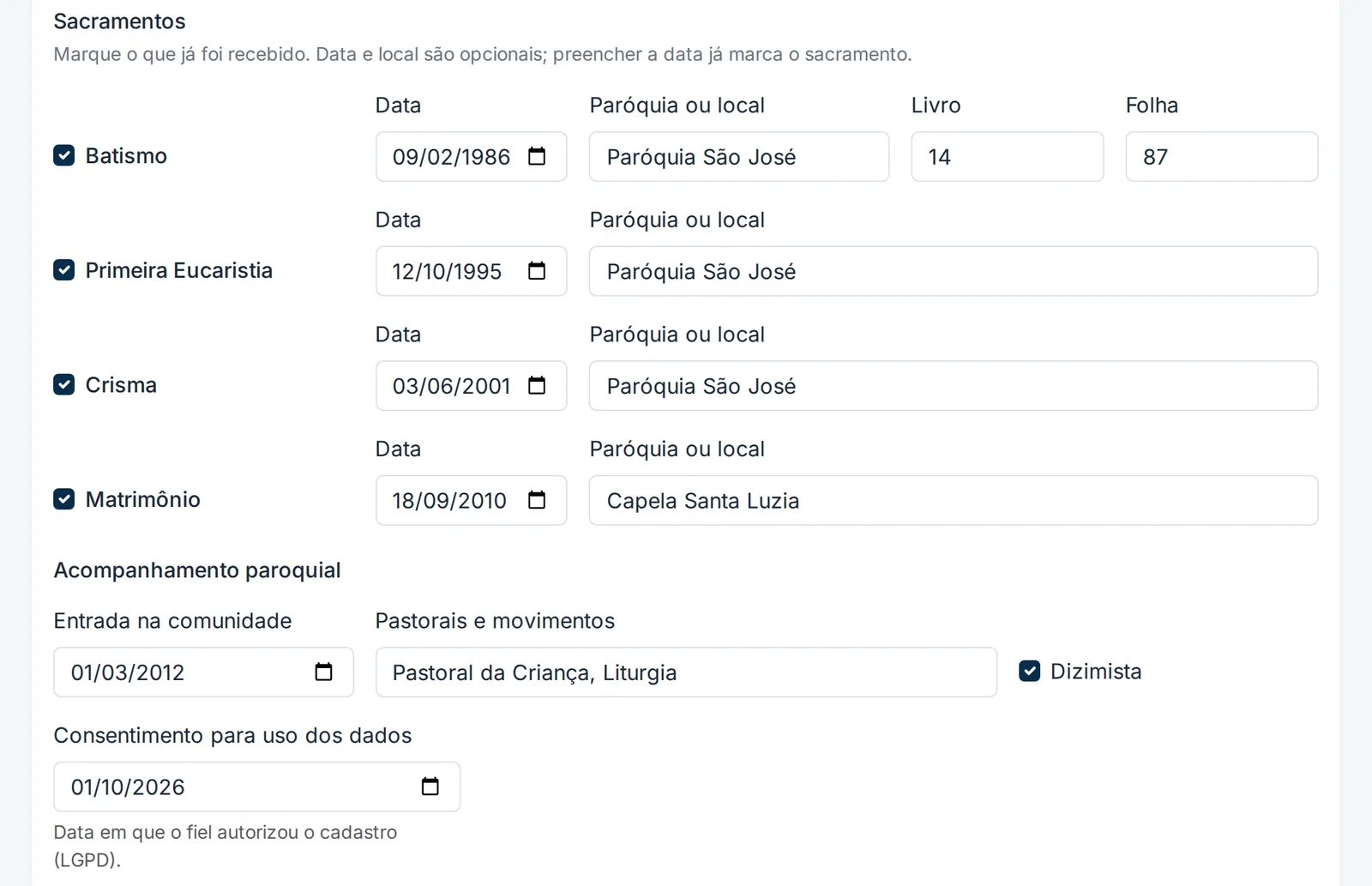
Task: Click the Entrada na comunidade label
Action: pyautogui.click(x=172, y=621)
